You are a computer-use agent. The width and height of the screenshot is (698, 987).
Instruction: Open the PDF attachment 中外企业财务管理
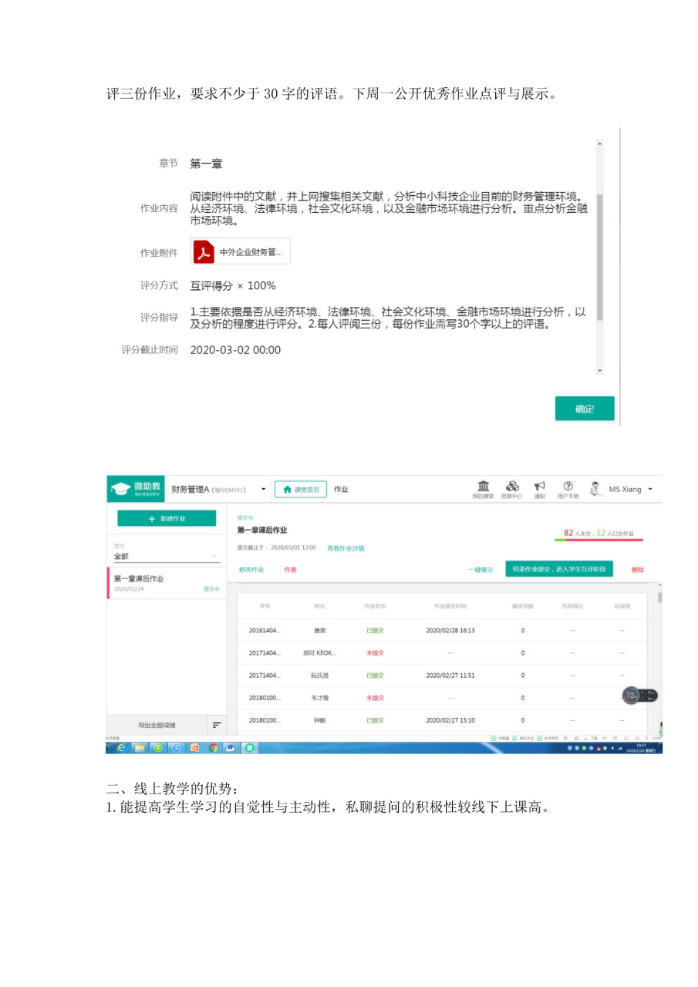(x=241, y=252)
